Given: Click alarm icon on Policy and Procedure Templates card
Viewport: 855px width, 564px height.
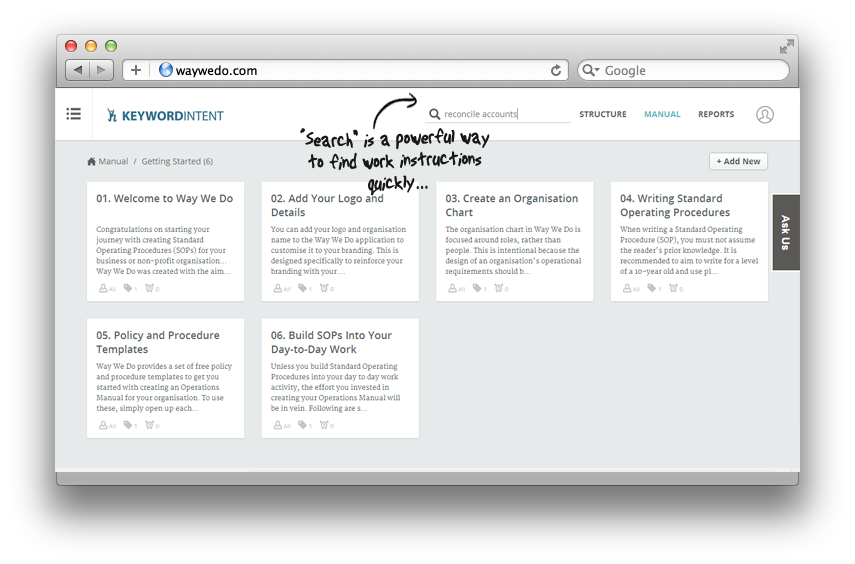Looking at the screenshot, I should tap(149, 425).
